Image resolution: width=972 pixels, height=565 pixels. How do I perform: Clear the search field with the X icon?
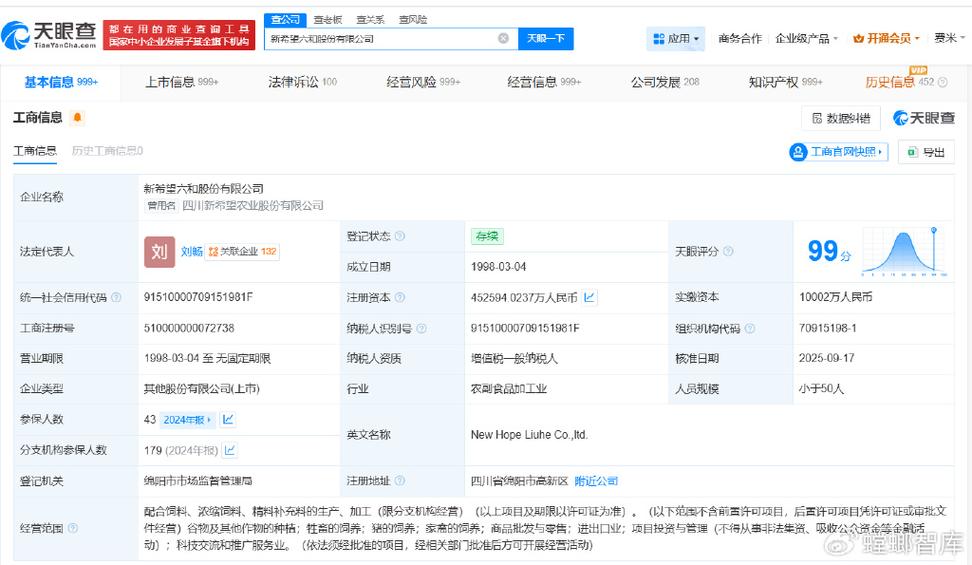[503, 38]
